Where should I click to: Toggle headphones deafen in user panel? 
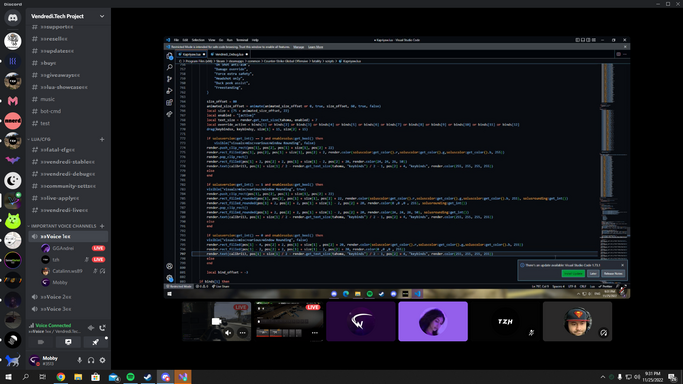click(91, 360)
